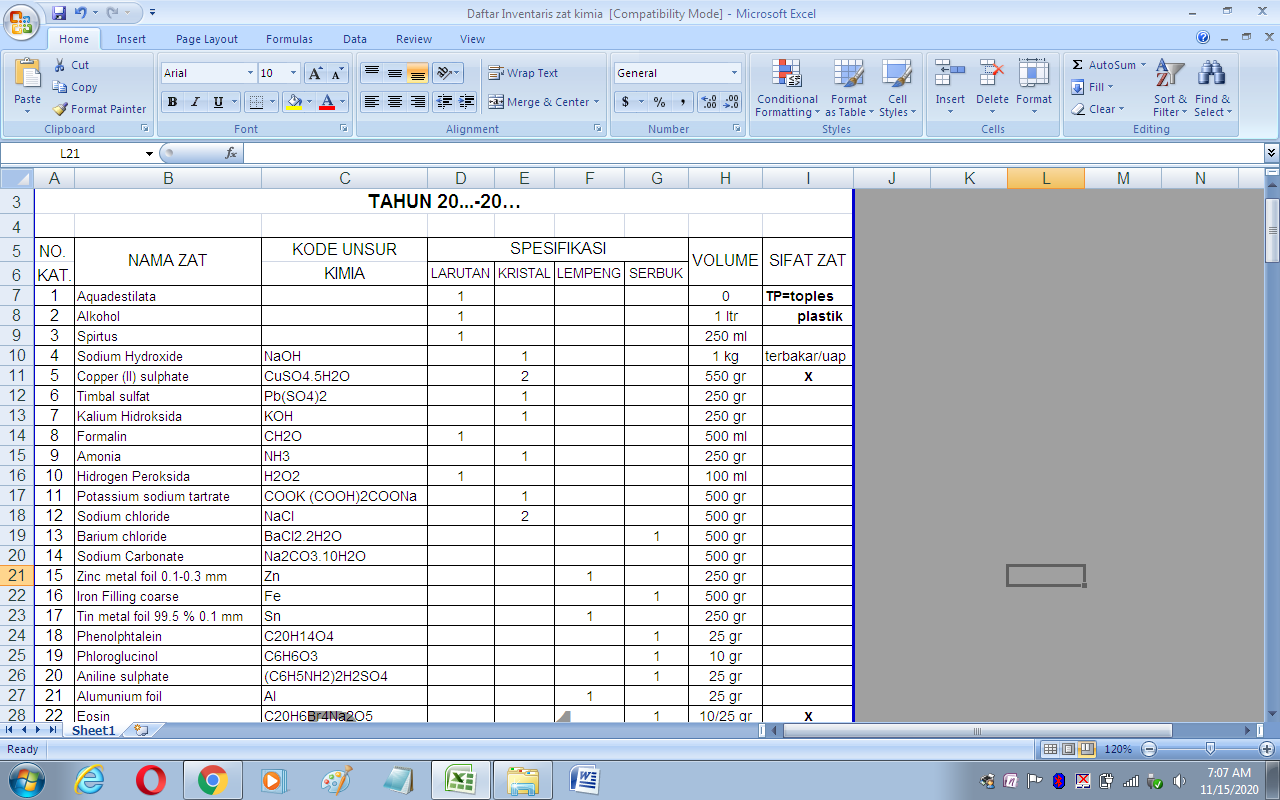The image size is (1280, 800).
Task: Open the Clear dropdown in Editing
Action: click(1098, 109)
